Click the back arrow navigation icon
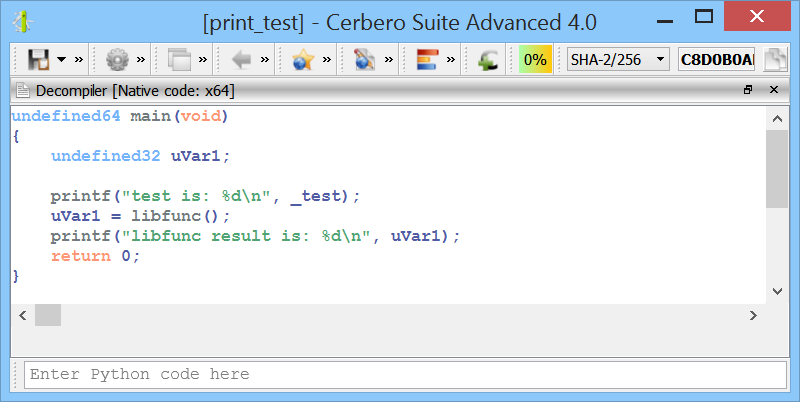 pos(241,60)
